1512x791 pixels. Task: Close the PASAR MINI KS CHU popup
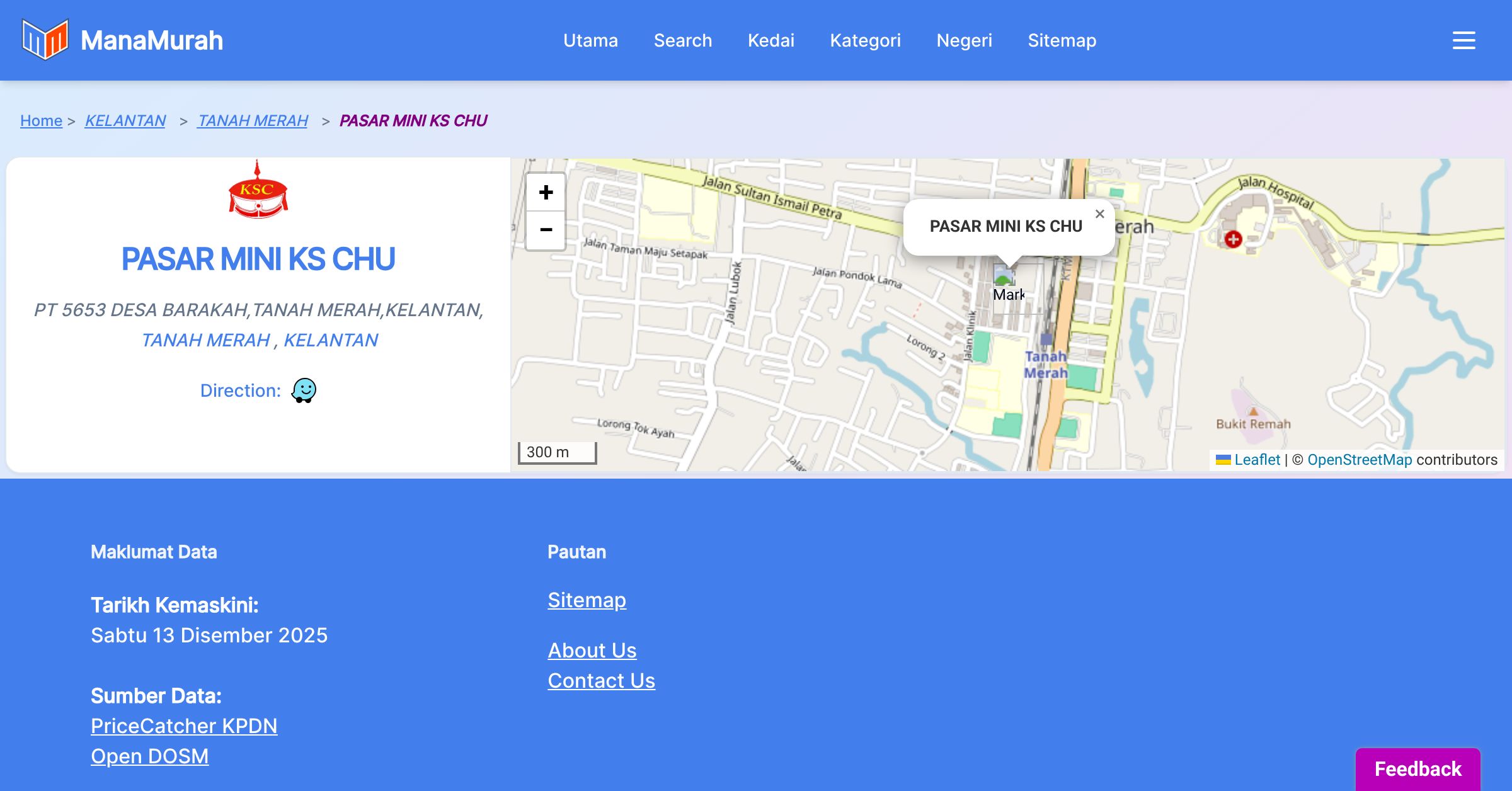[x=1099, y=214]
